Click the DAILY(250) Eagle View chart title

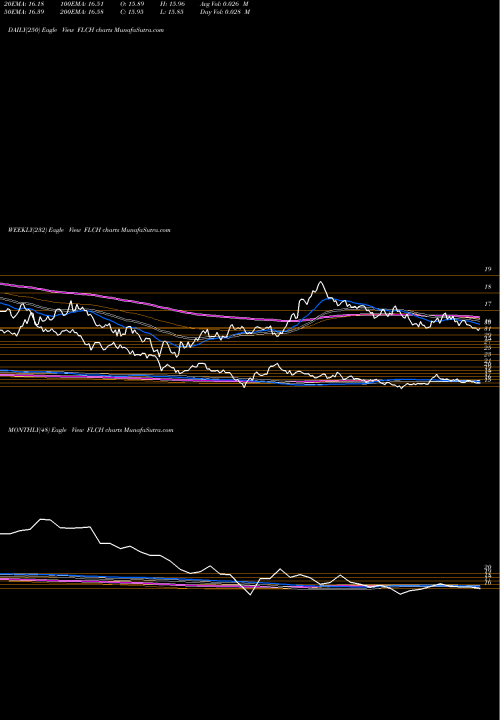pos(86,30)
